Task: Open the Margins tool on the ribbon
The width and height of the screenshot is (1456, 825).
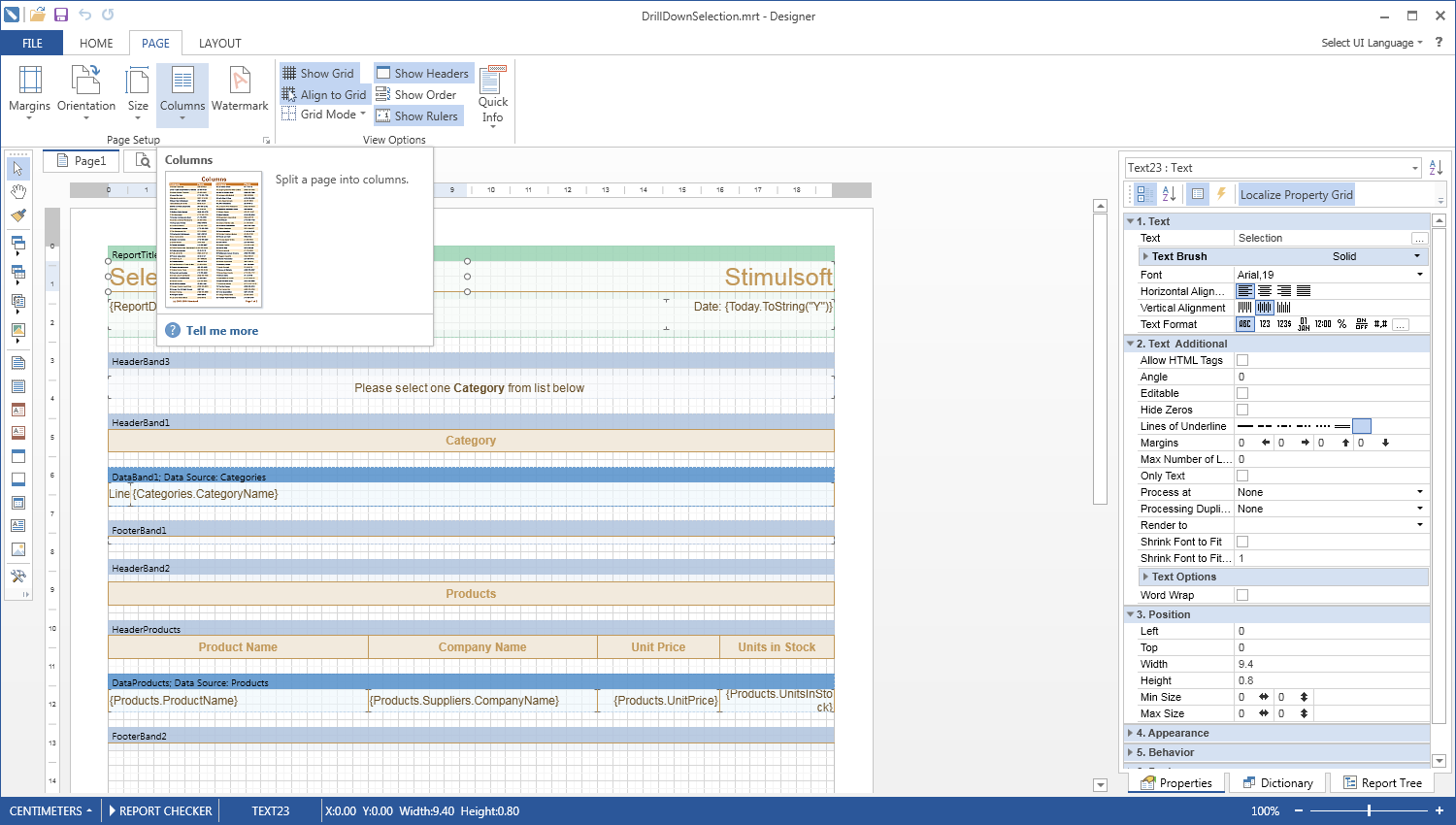Action: pyautogui.click(x=29, y=94)
